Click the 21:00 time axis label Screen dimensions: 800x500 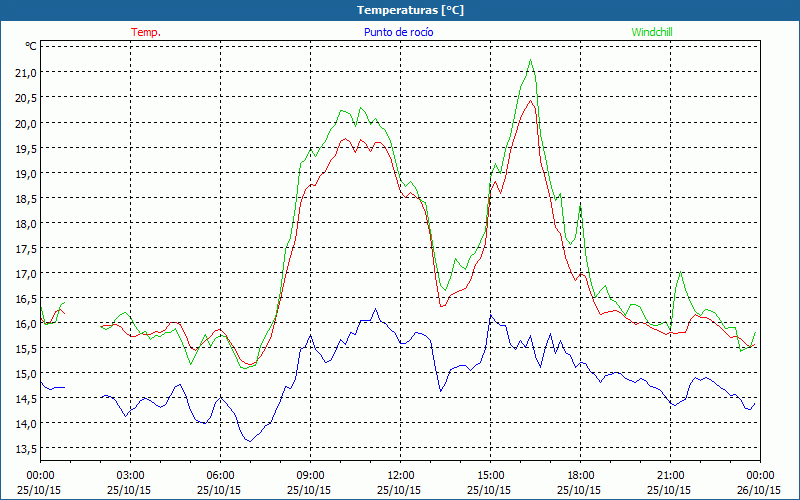(x=670, y=476)
